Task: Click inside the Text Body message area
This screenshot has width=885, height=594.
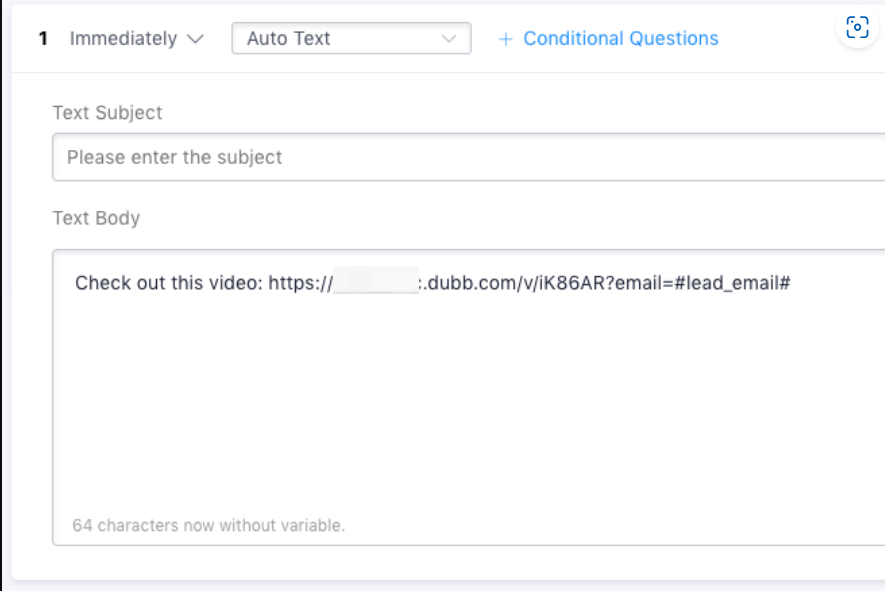Action: click(x=400, y=400)
